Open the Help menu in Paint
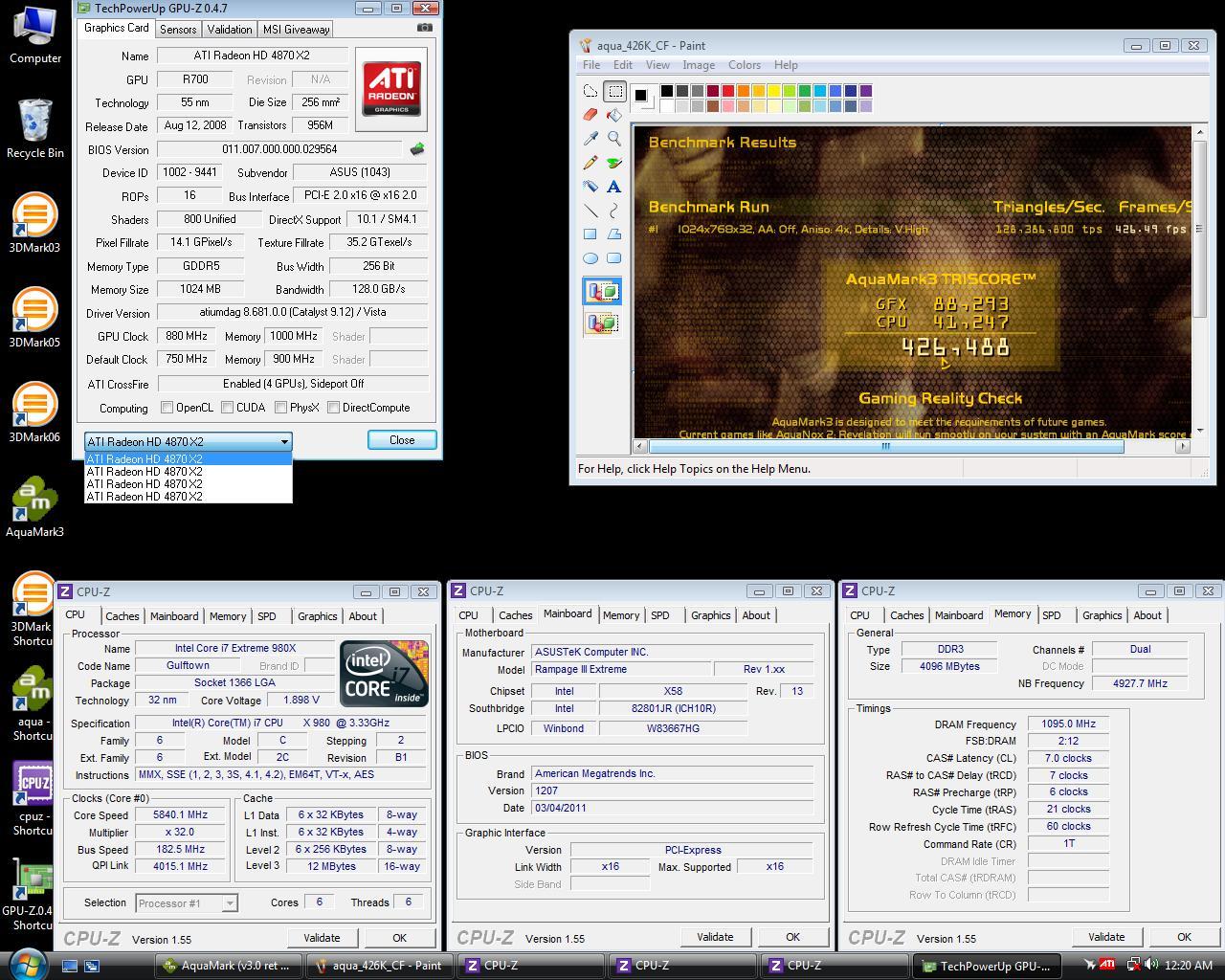Screen dimensions: 1225x980 (x=786, y=65)
